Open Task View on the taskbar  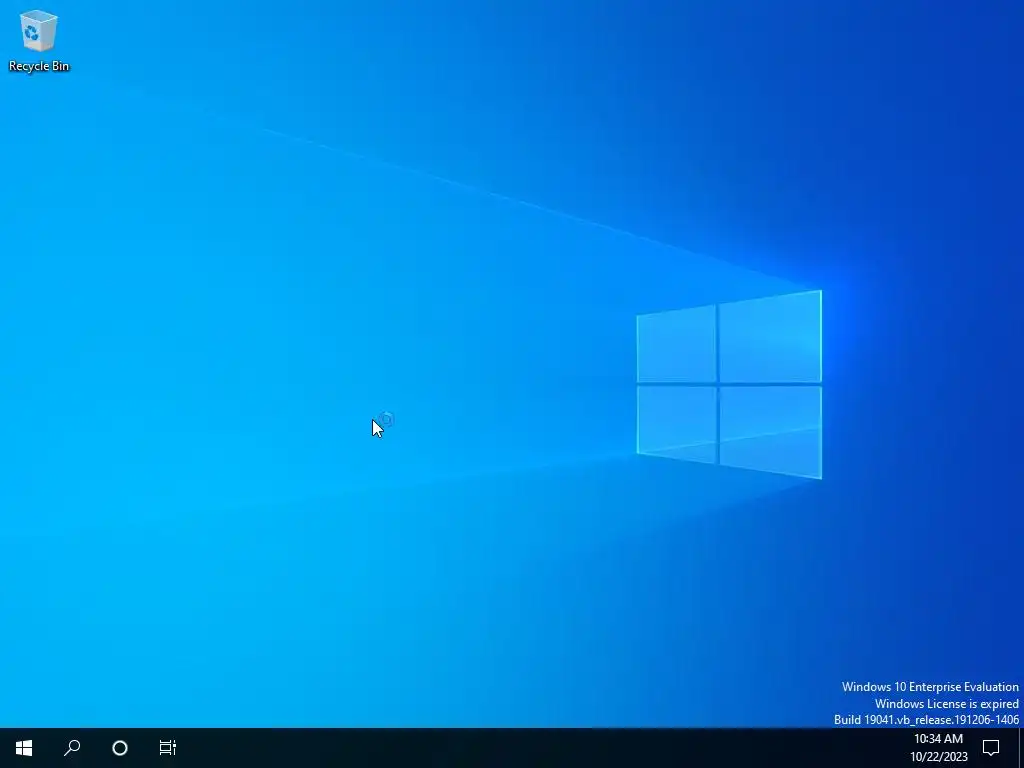click(x=168, y=748)
